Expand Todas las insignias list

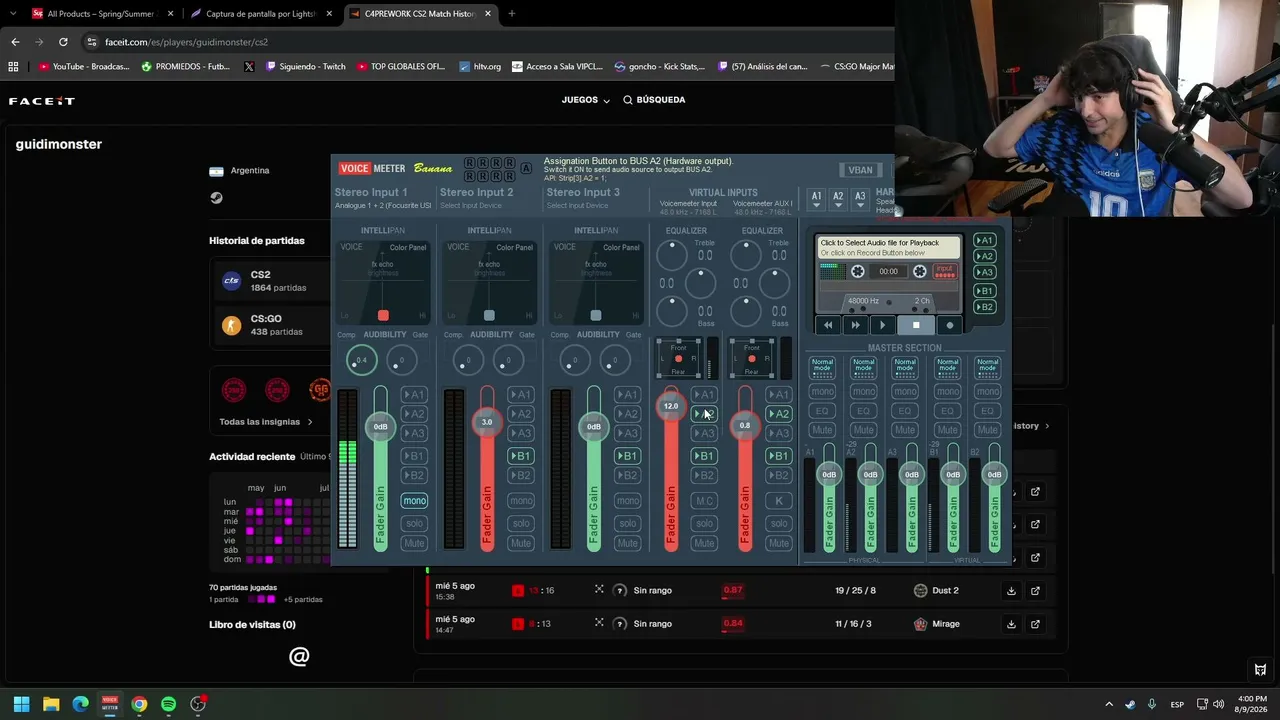coord(266,422)
